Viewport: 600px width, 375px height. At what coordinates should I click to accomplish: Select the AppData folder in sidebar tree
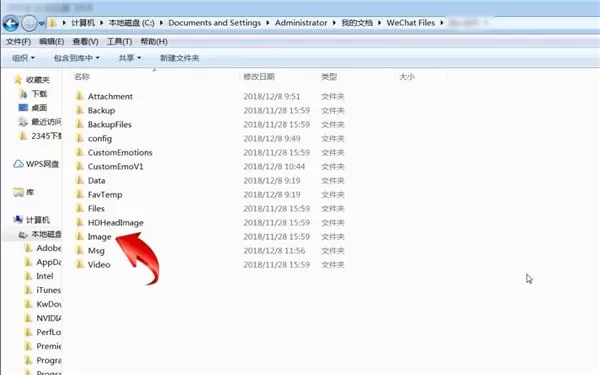[49, 262]
